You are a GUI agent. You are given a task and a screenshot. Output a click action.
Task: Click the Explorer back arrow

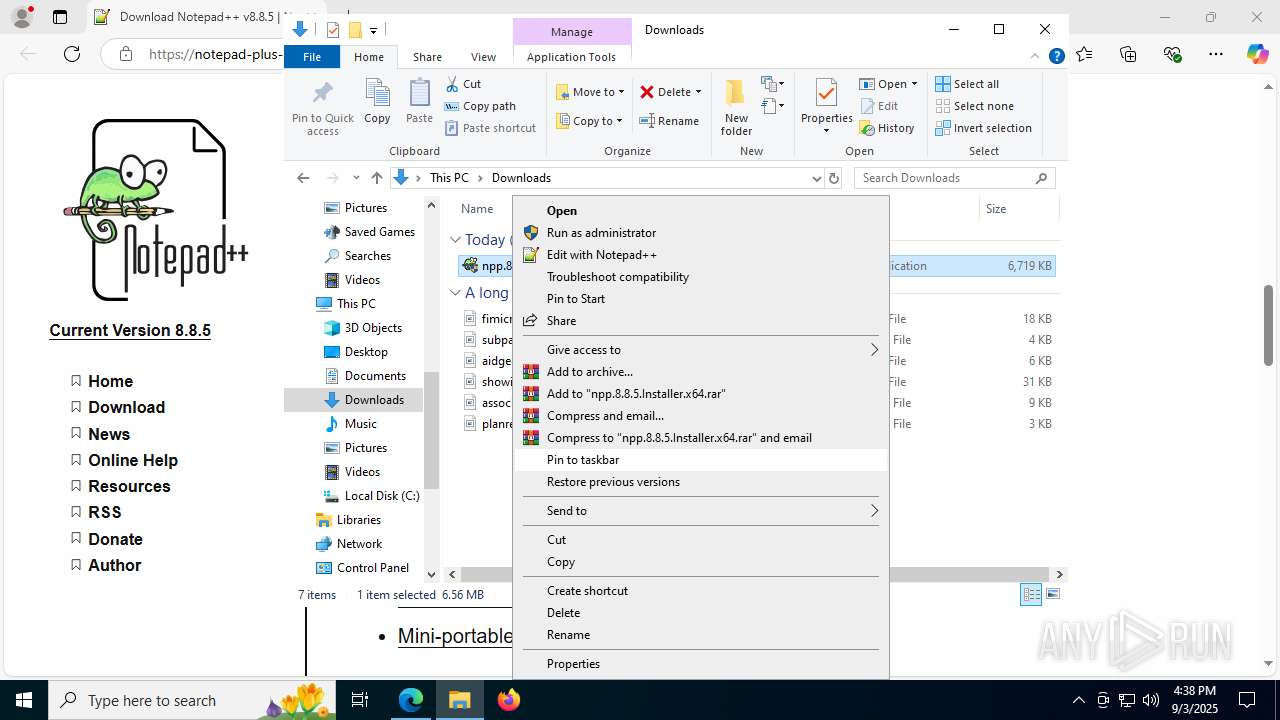tap(303, 178)
